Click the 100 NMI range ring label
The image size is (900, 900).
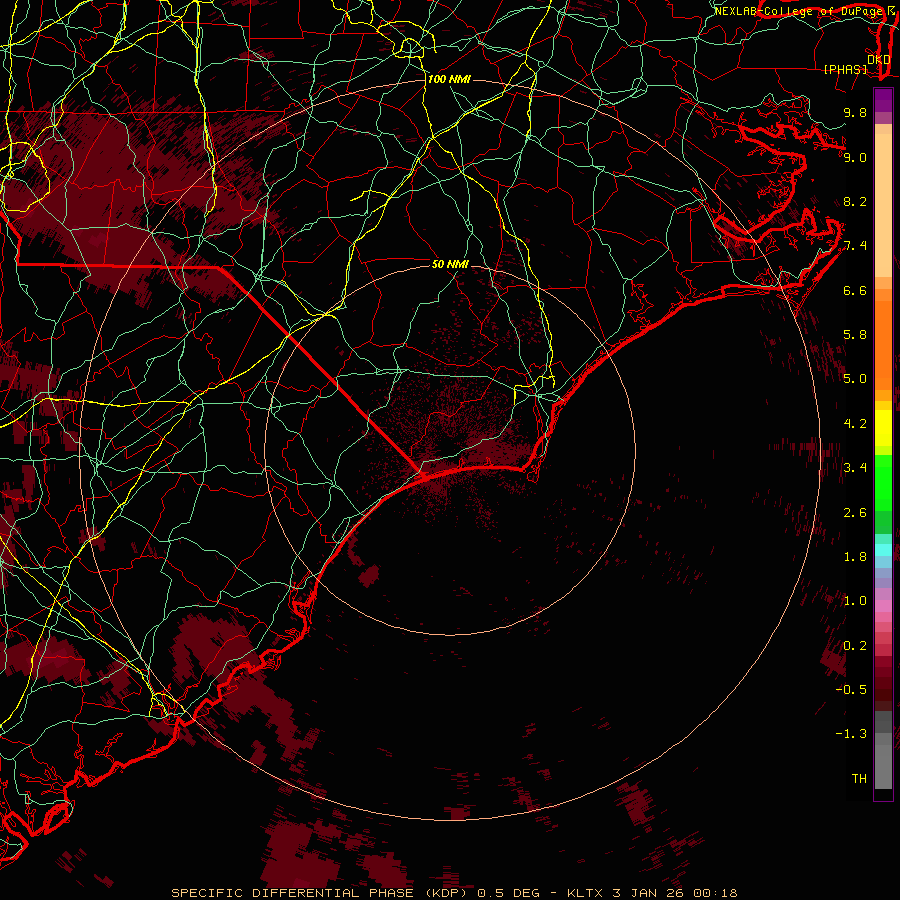coord(449,79)
